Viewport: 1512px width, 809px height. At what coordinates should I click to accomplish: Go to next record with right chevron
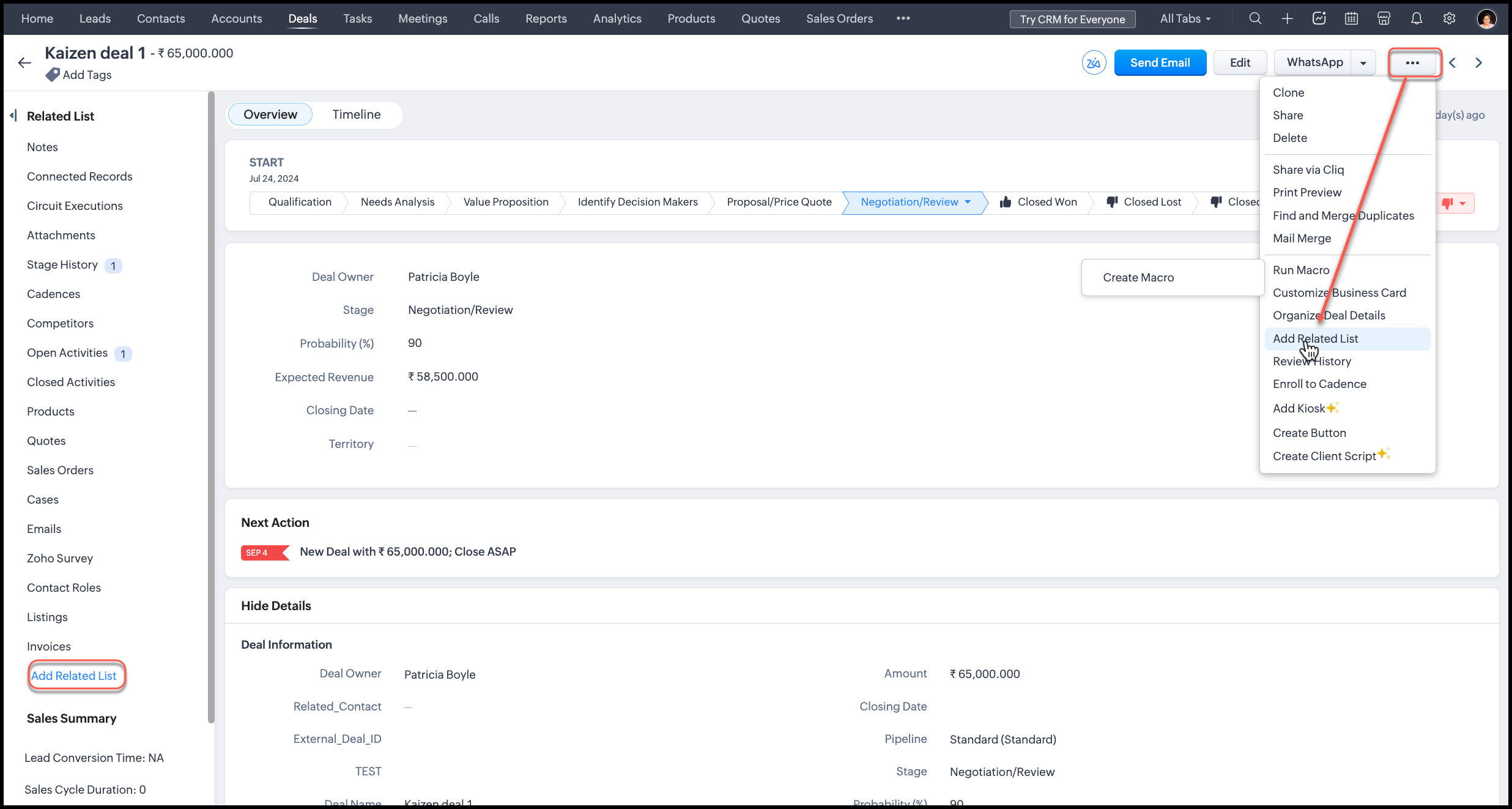pyautogui.click(x=1478, y=62)
